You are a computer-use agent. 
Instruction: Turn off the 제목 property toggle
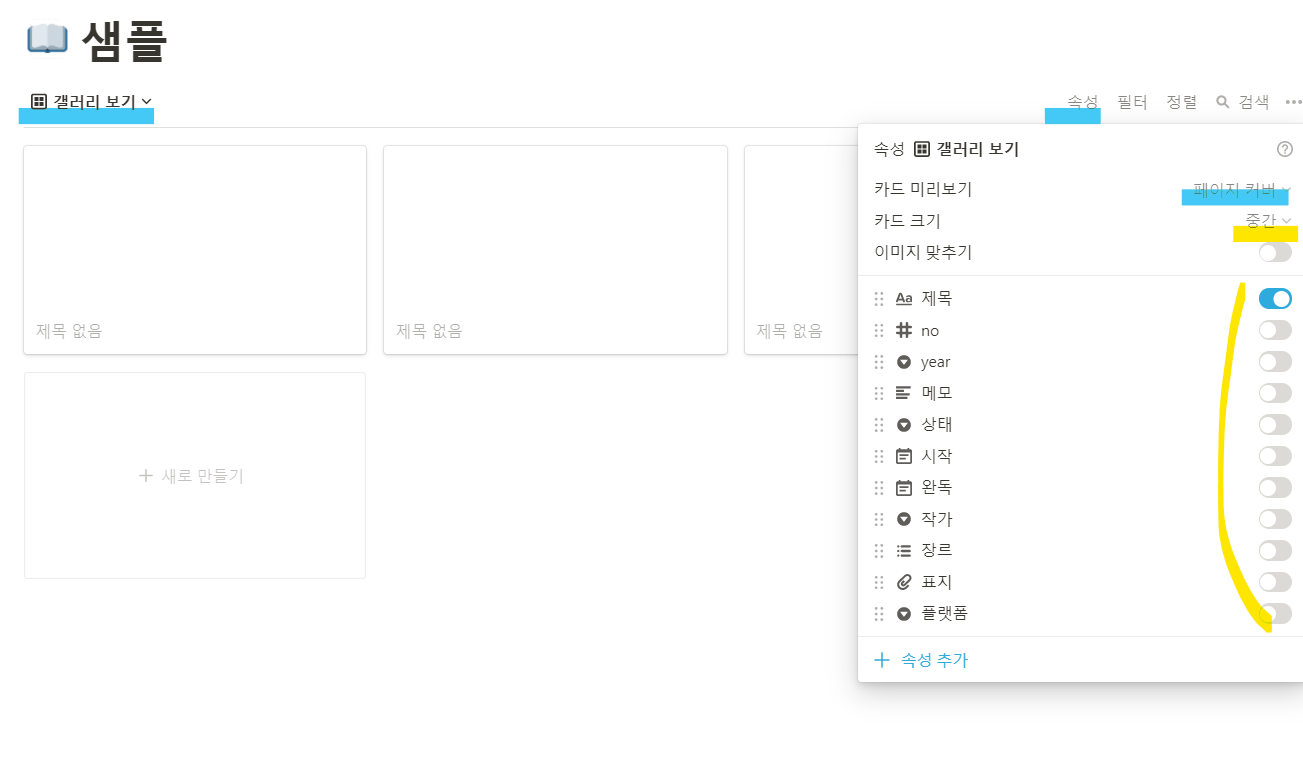[x=1275, y=298]
